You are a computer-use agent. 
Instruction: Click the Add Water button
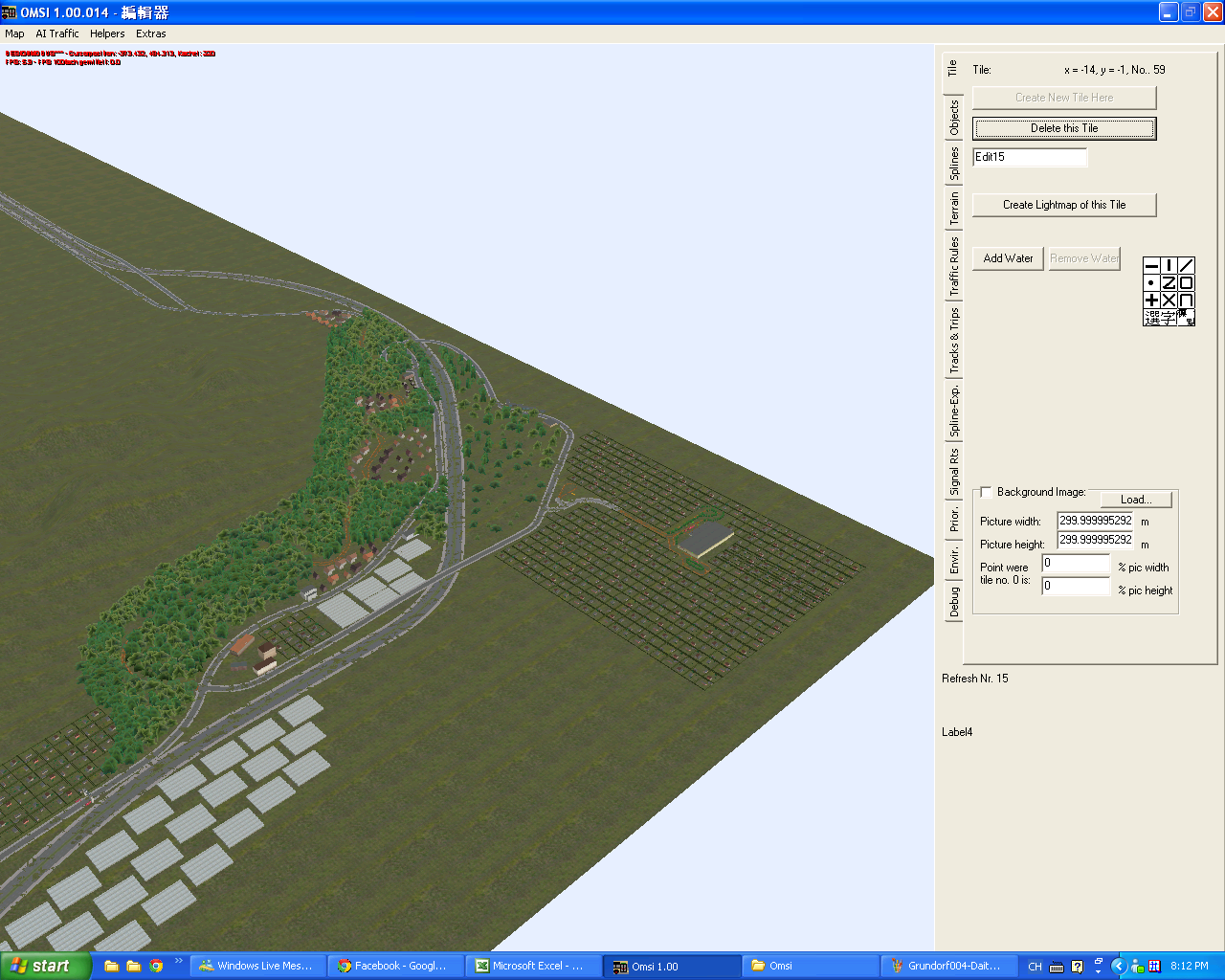click(1008, 258)
